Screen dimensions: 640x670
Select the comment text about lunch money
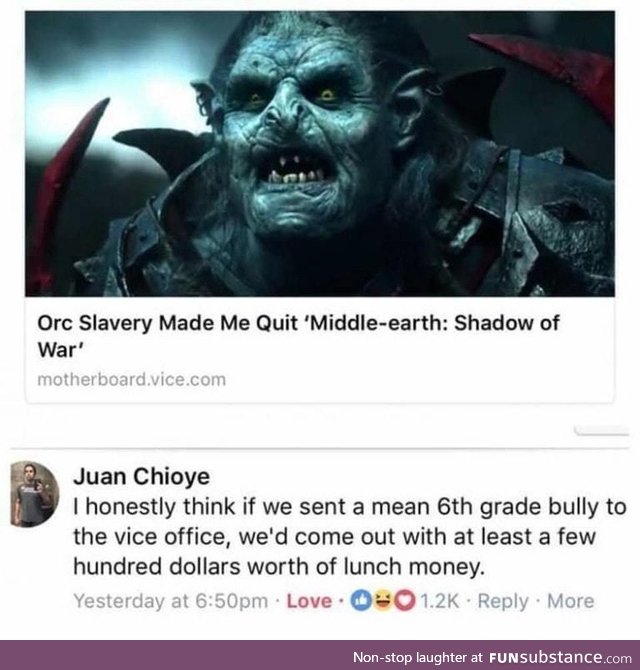pos(349,537)
